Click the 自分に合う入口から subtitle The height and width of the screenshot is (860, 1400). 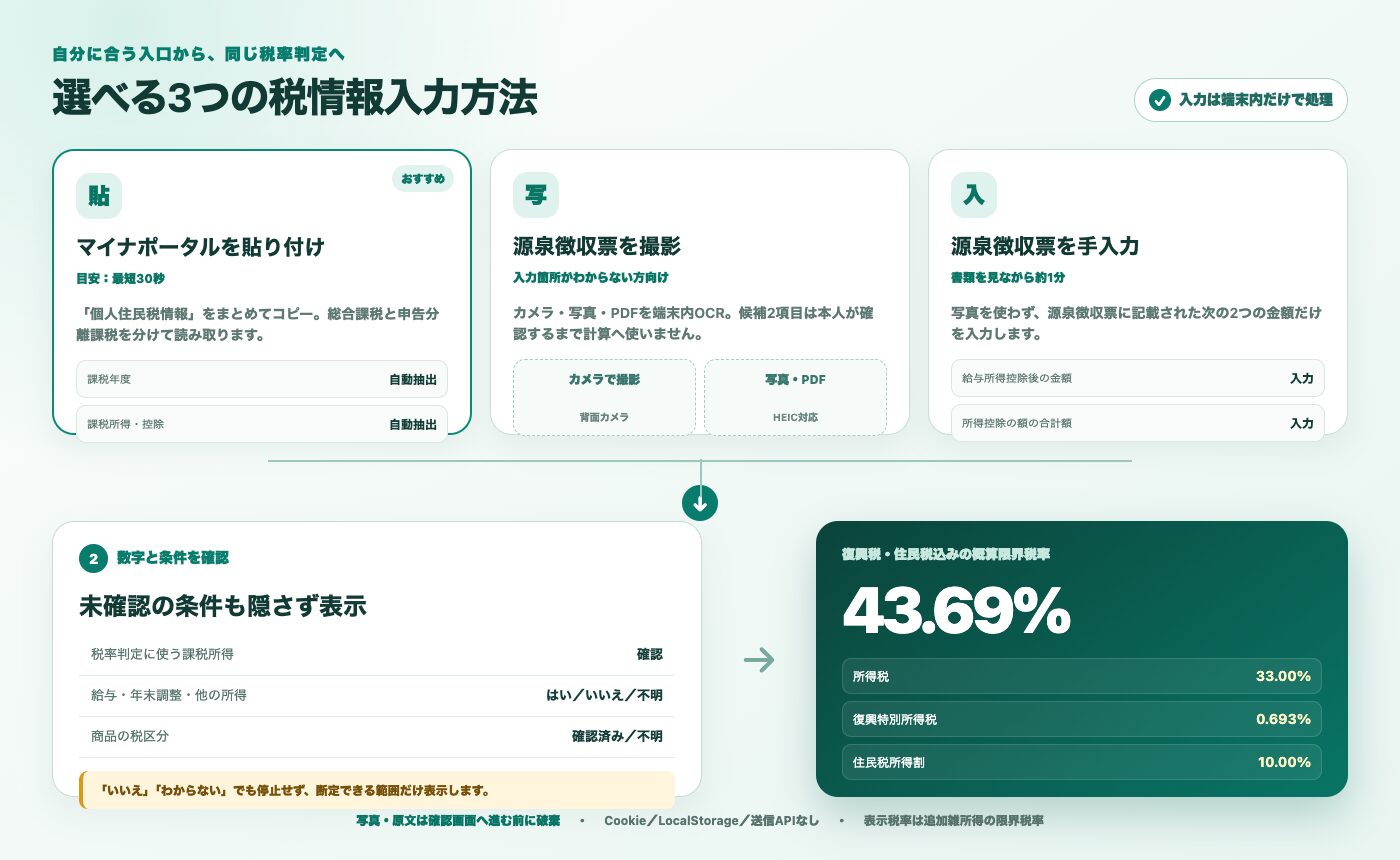click(x=199, y=54)
